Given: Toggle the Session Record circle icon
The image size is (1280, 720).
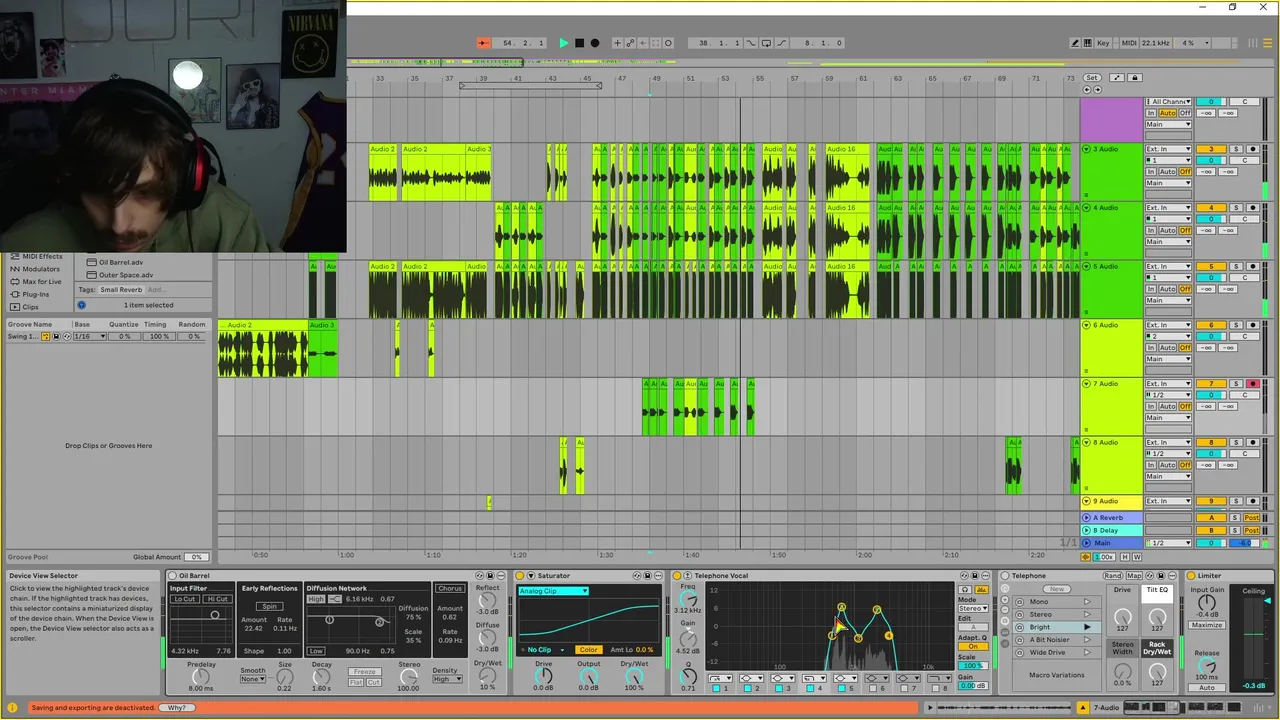Looking at the screenshot, I should (x=668, y=43).
